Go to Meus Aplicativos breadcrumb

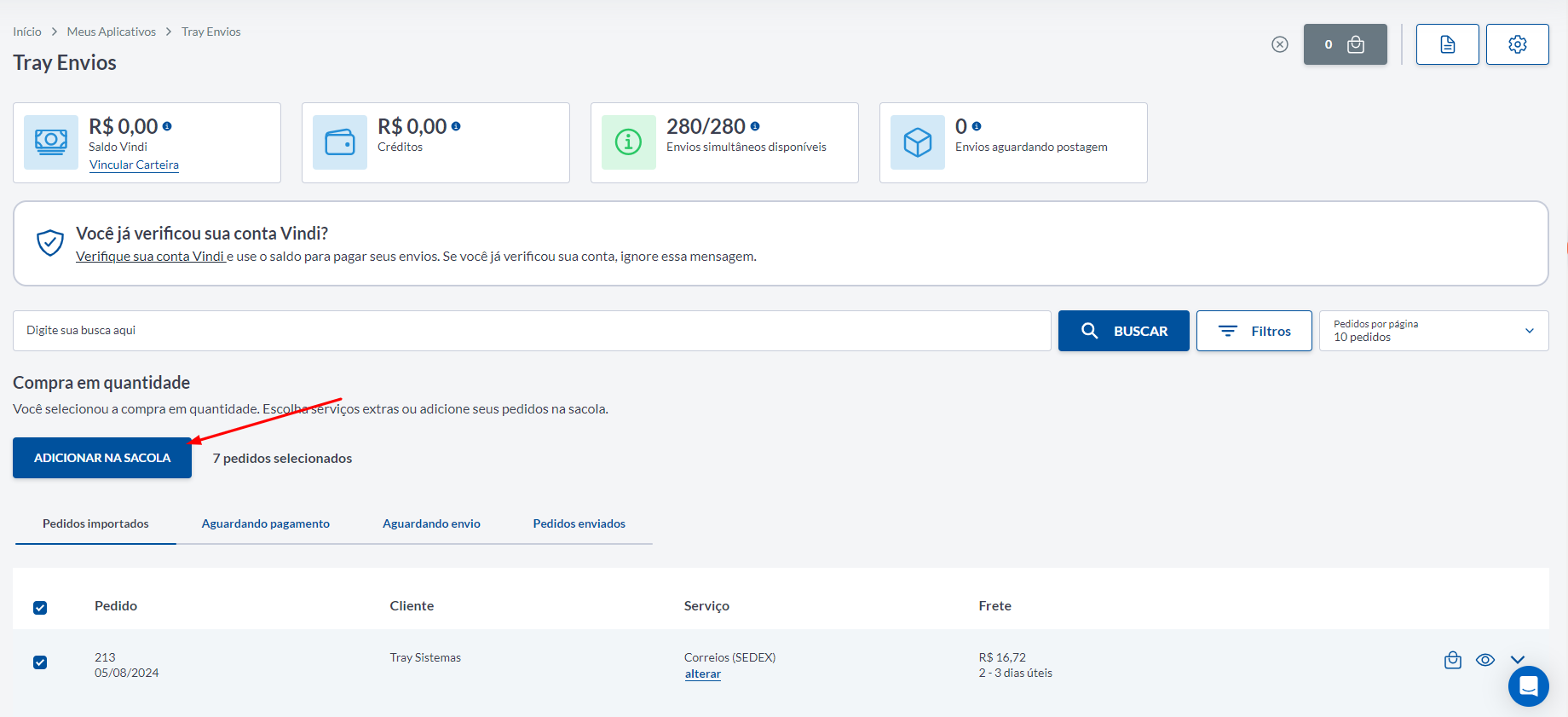[x=112, y=32]
